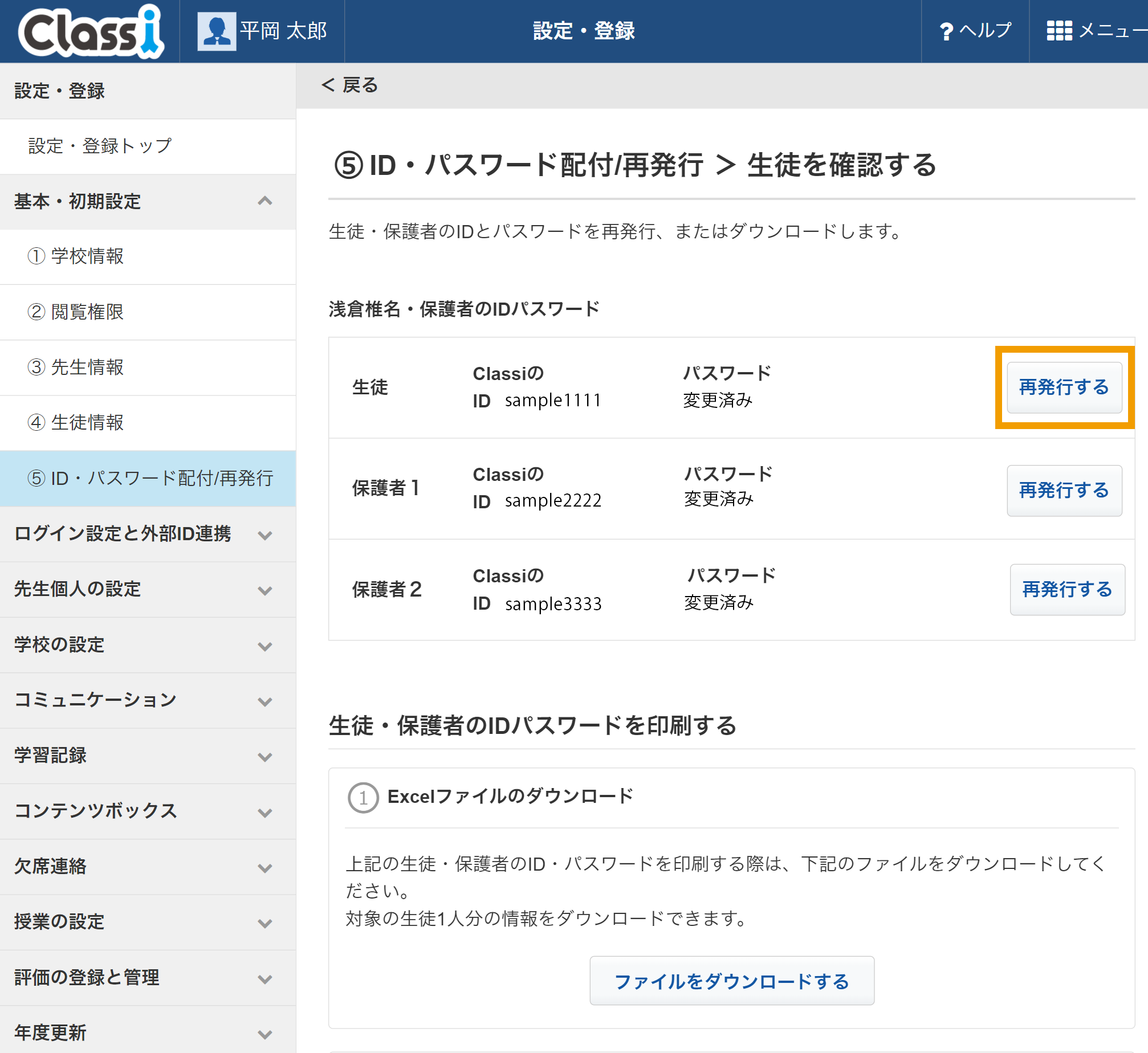Open ② 閲覧権限 in the sidebar

(148, 312)
